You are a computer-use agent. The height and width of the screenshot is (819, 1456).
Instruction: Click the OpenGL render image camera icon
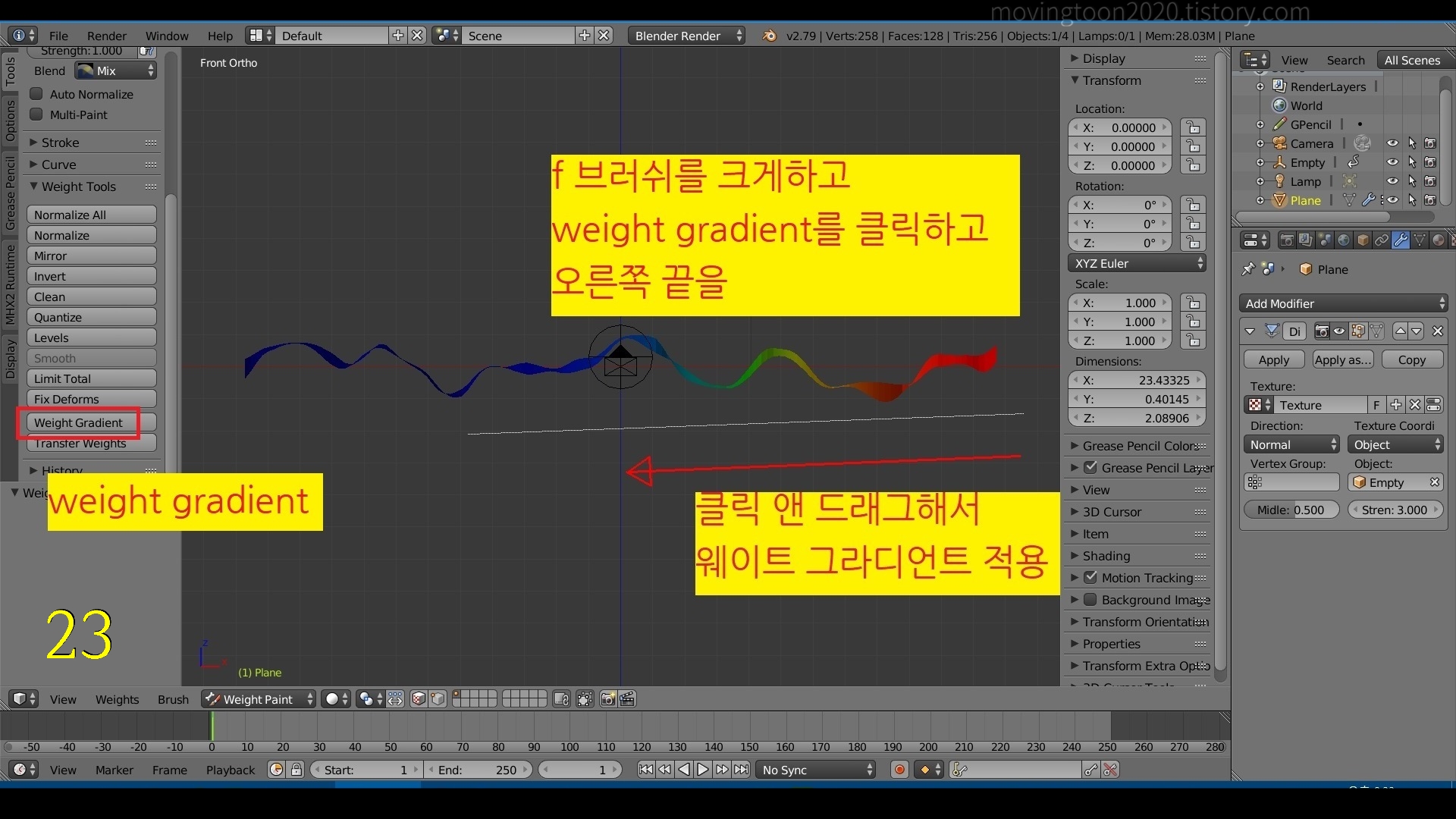point(608,699)
